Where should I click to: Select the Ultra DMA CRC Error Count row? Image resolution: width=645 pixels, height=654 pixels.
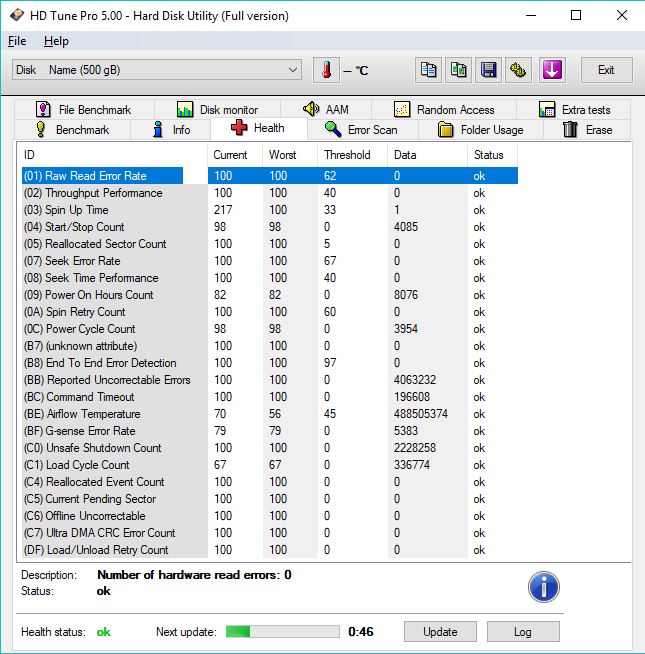[x=270, y=533]
